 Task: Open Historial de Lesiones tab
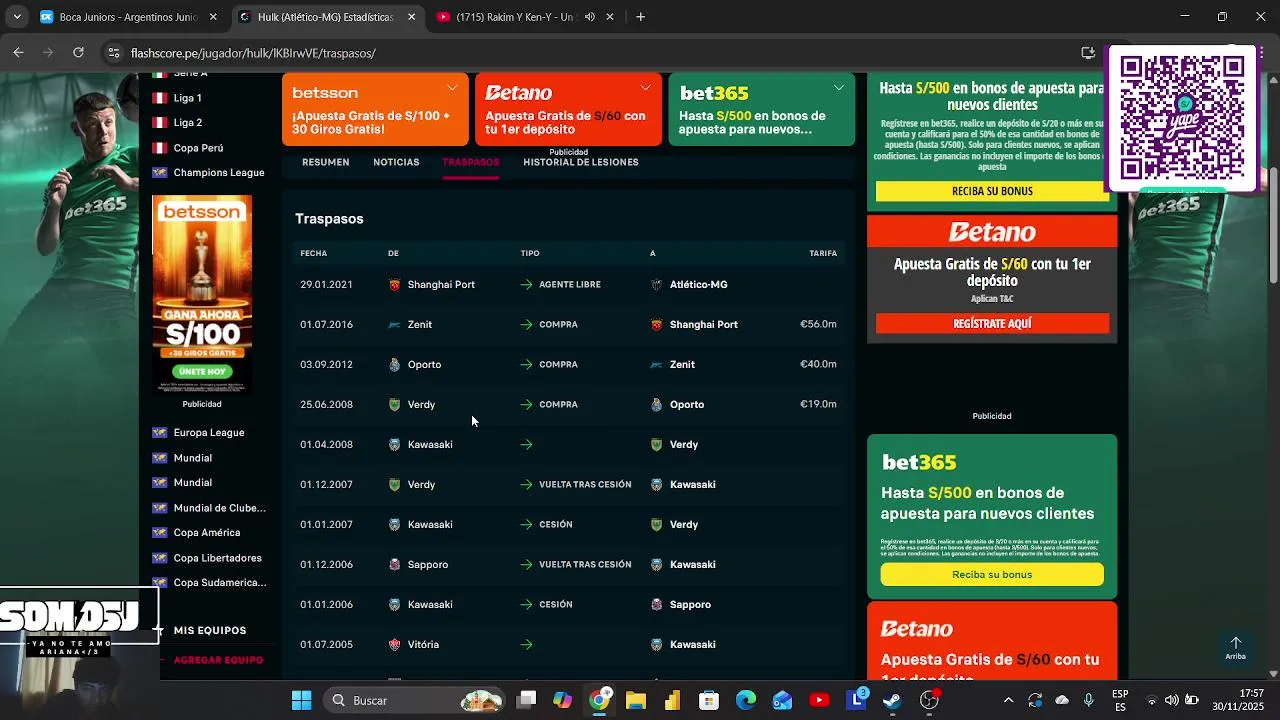pyautogui.click(x=581, y=162)
